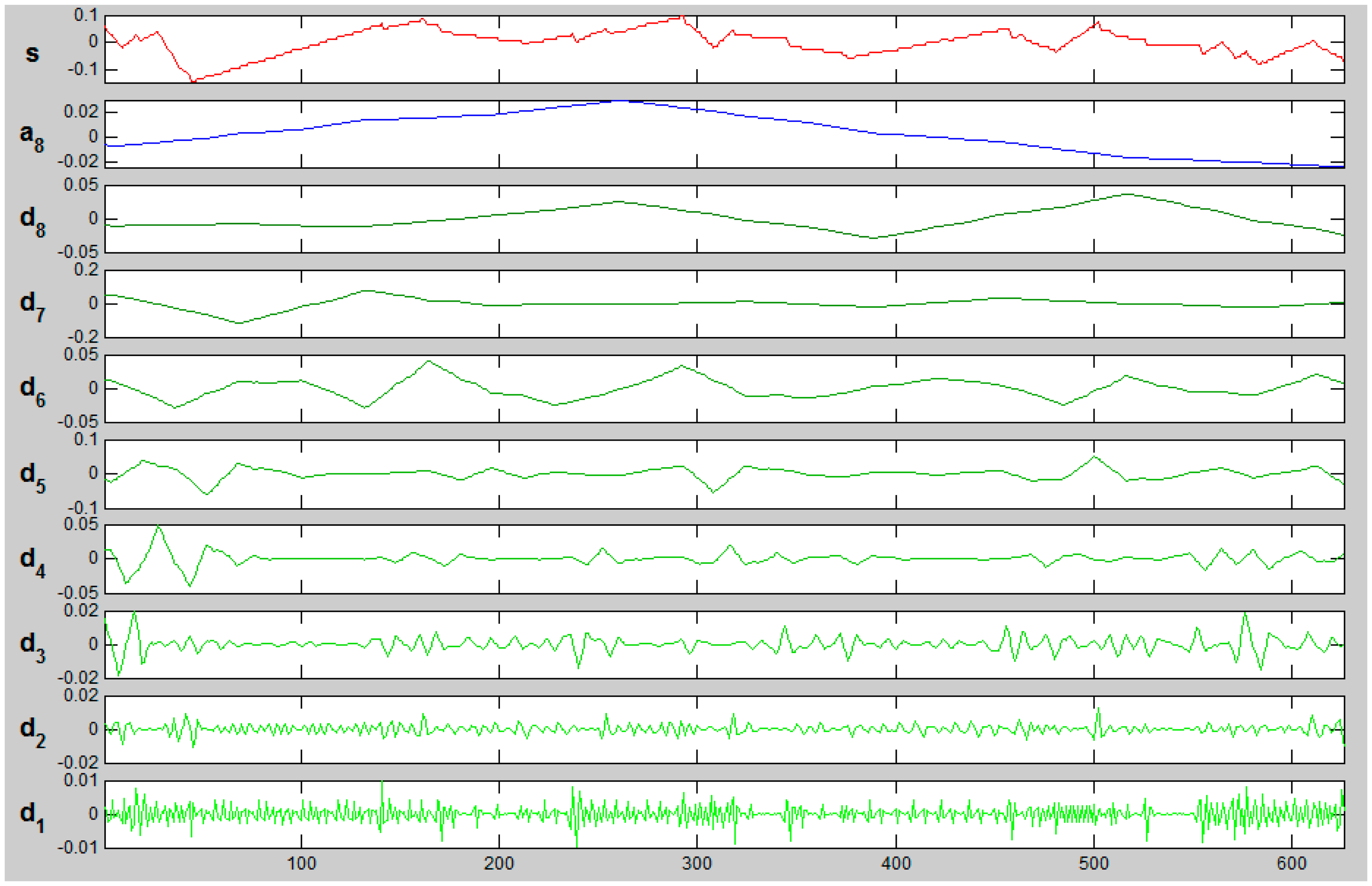Click the 0.2 y-axis label of d7
The image size is (1372, 886).
click(x=85, y=269)
